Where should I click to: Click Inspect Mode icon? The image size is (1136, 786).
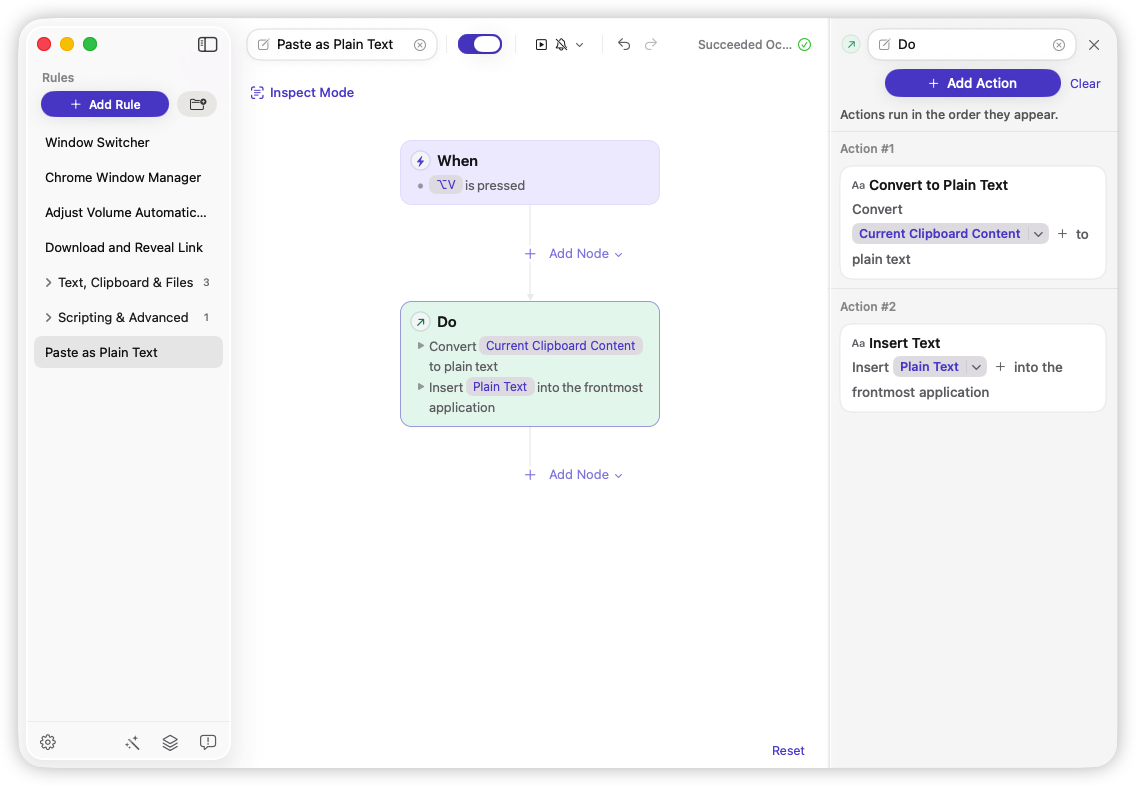click(257, 93)
